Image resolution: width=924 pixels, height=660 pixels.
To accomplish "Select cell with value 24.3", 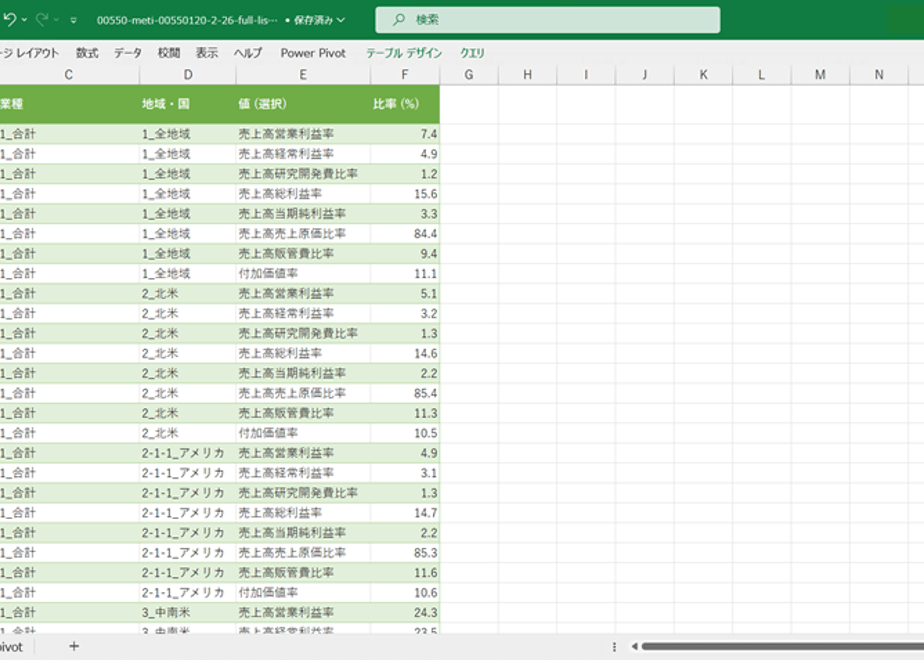I will [x=405, y=612].
